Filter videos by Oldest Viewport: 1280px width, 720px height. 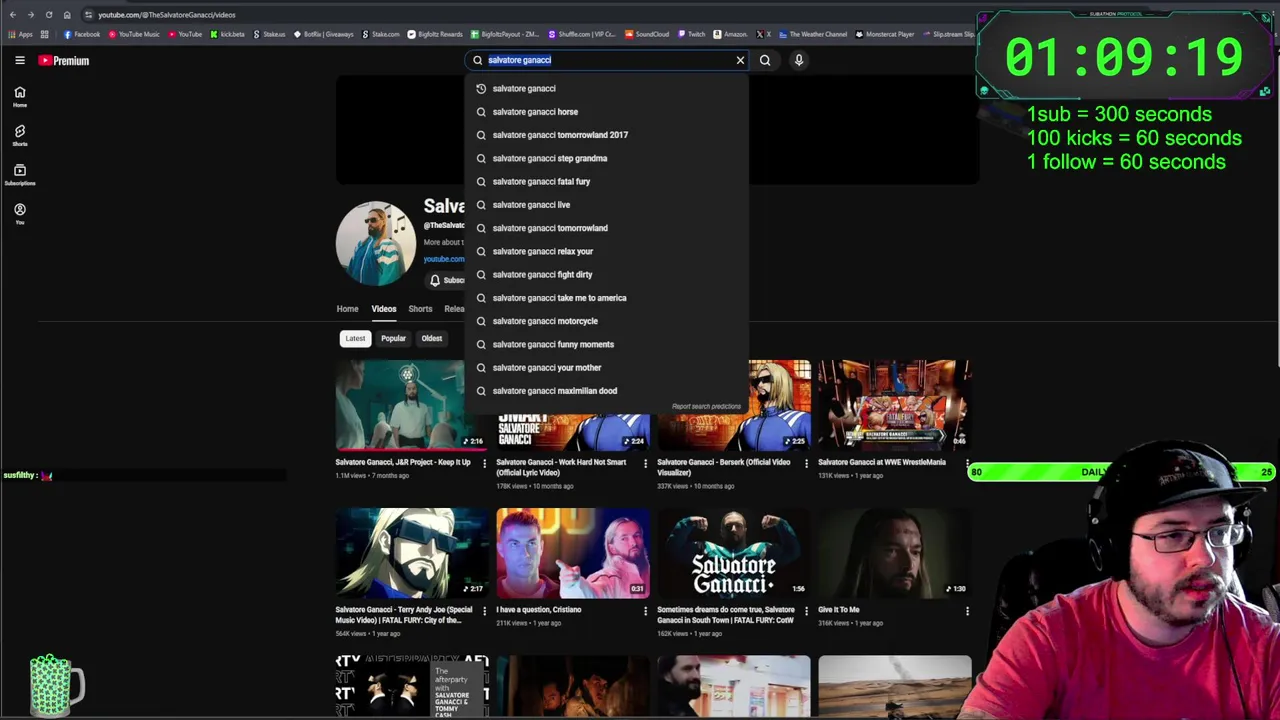[x=431, y=338]
